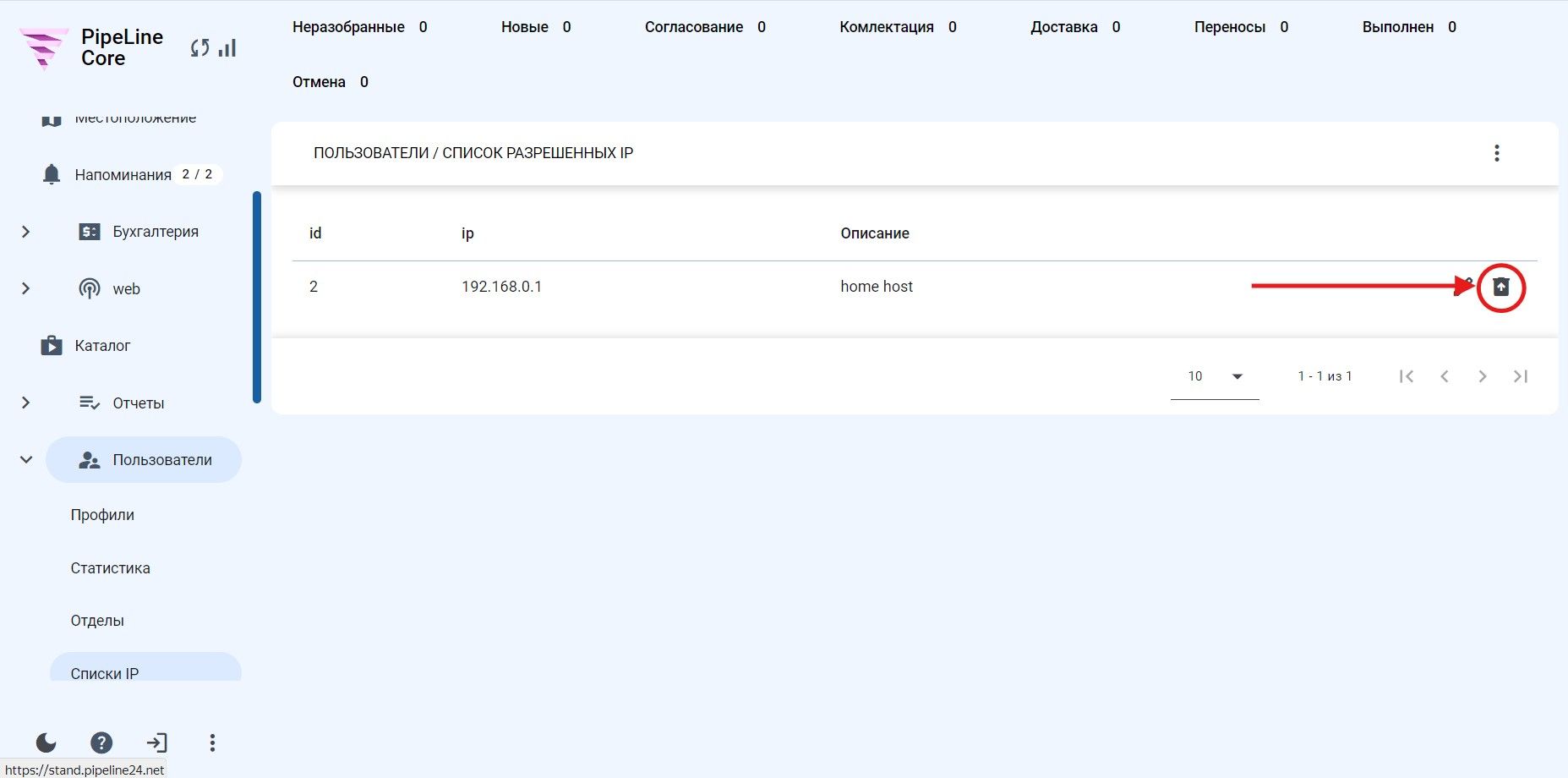Expand the Бухгалтерия section chevron
This screenshot has height=778, width=1568.
click(25, 232)
